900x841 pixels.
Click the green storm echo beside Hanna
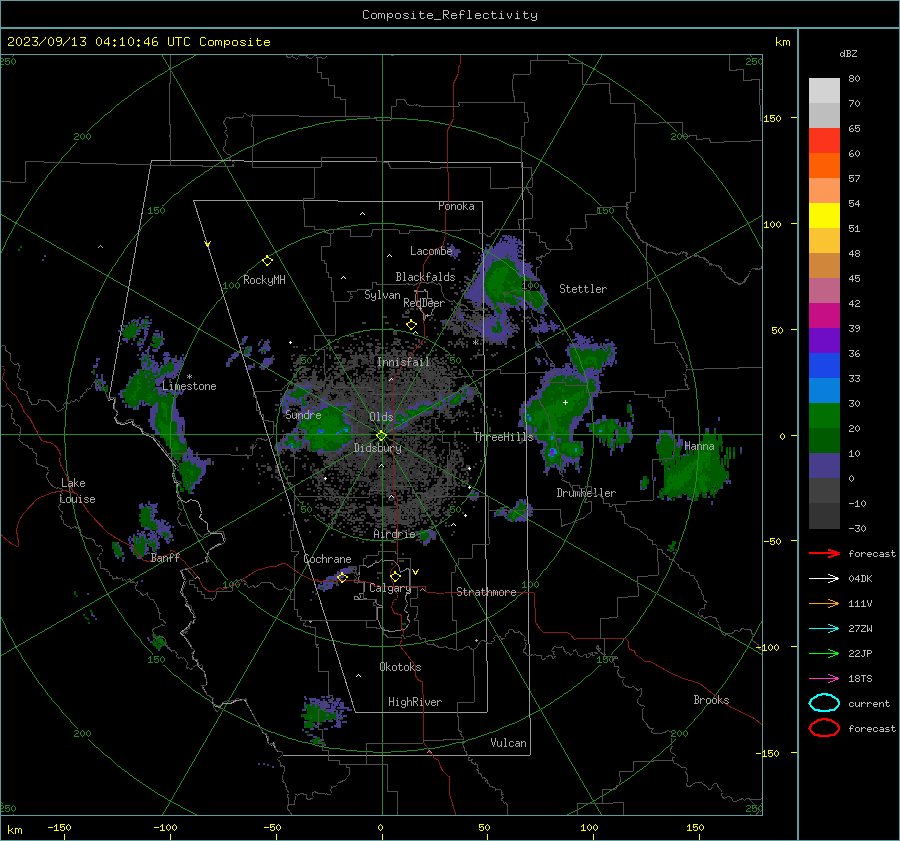pyautogui.click(x=693, y=468)
